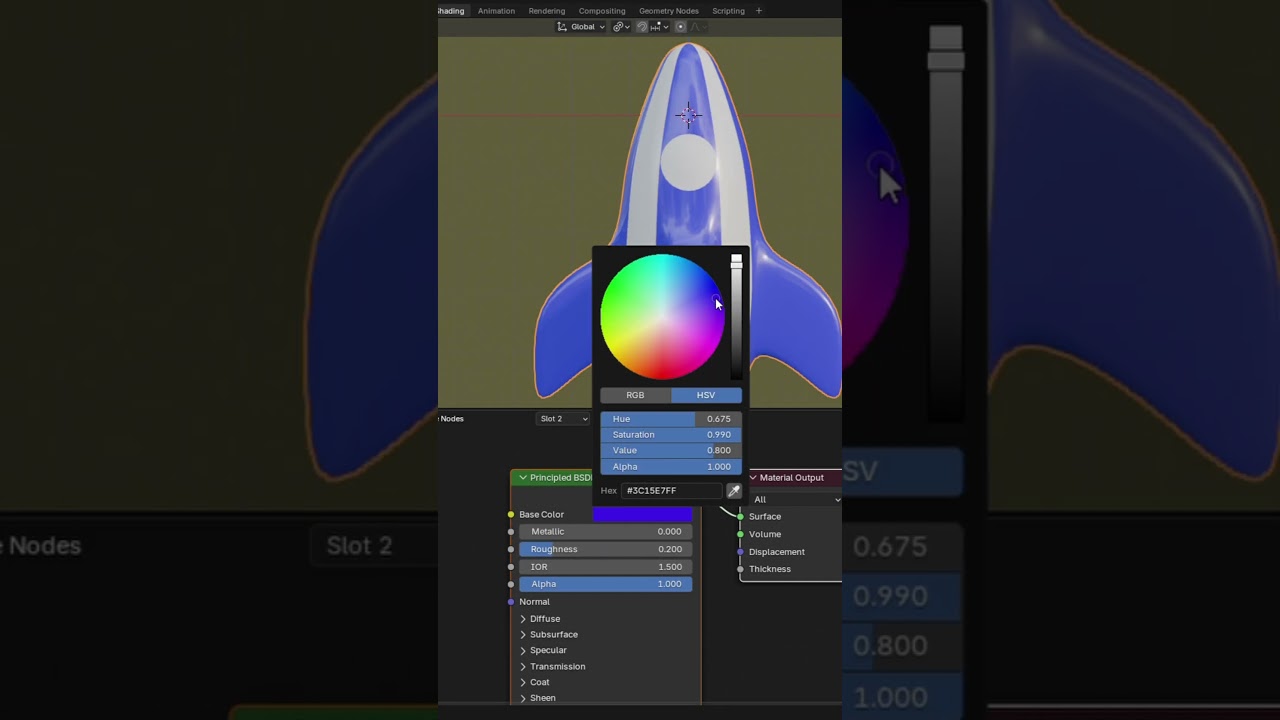Collapse the Principled BSDF node
This screenshot has width=1280, height=720.
(522, 478)
